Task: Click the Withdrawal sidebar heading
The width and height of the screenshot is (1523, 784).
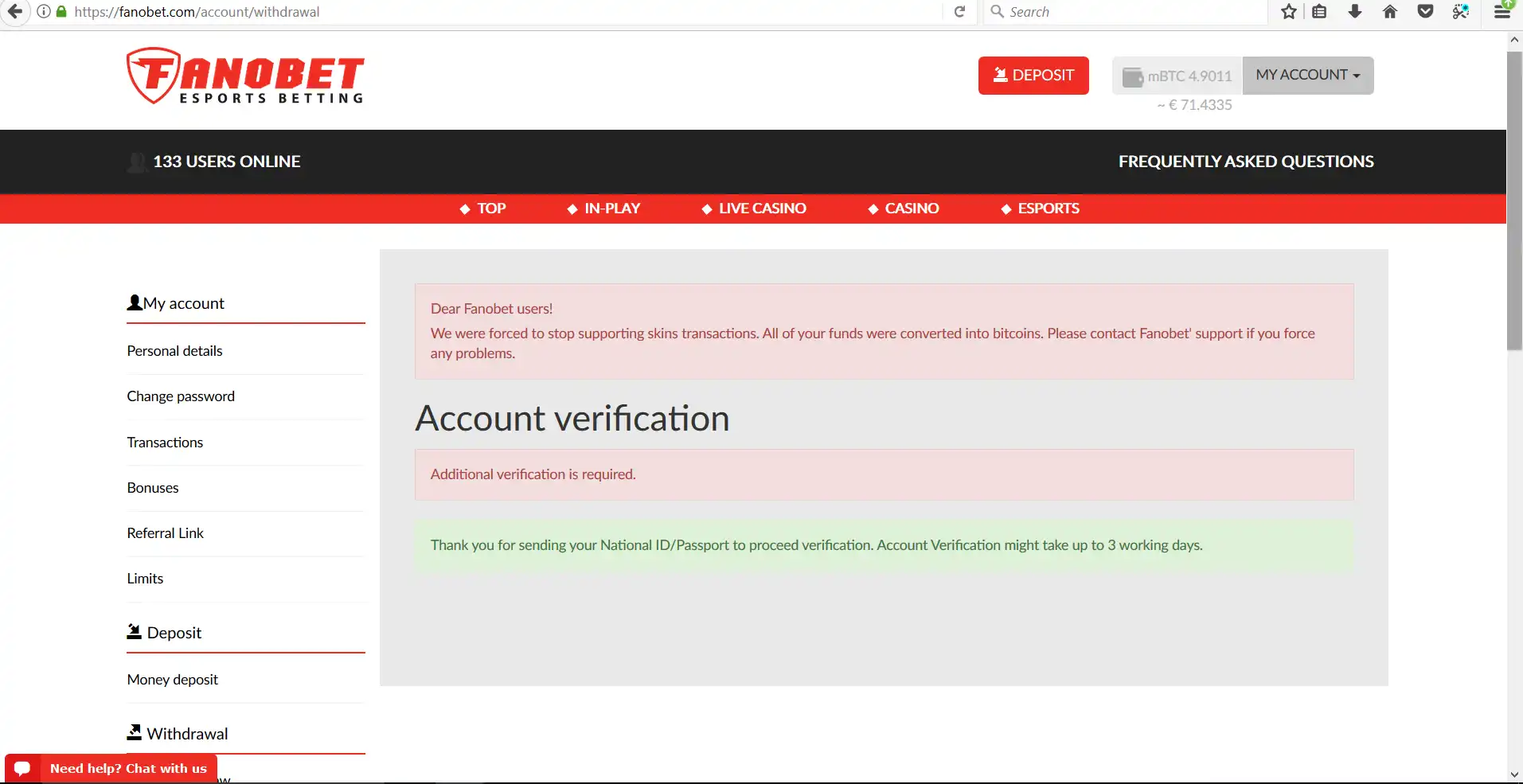Action: (188, 734)
